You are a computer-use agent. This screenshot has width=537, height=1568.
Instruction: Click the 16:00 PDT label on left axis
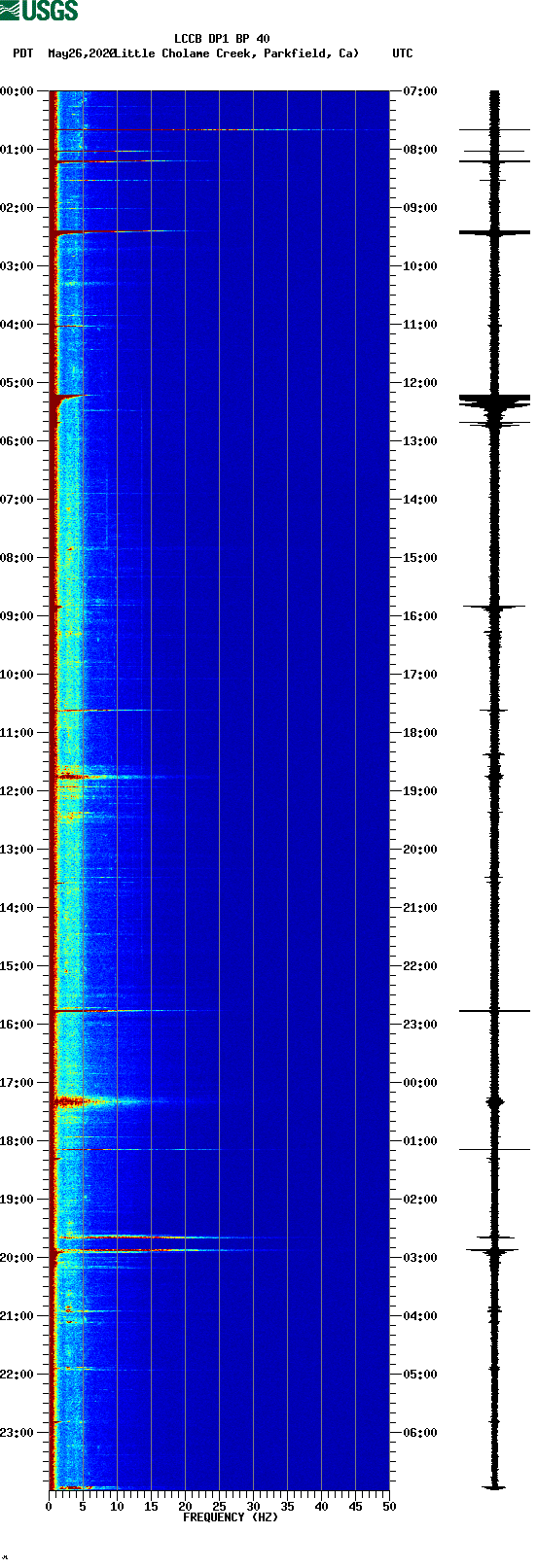[18, 1025]
